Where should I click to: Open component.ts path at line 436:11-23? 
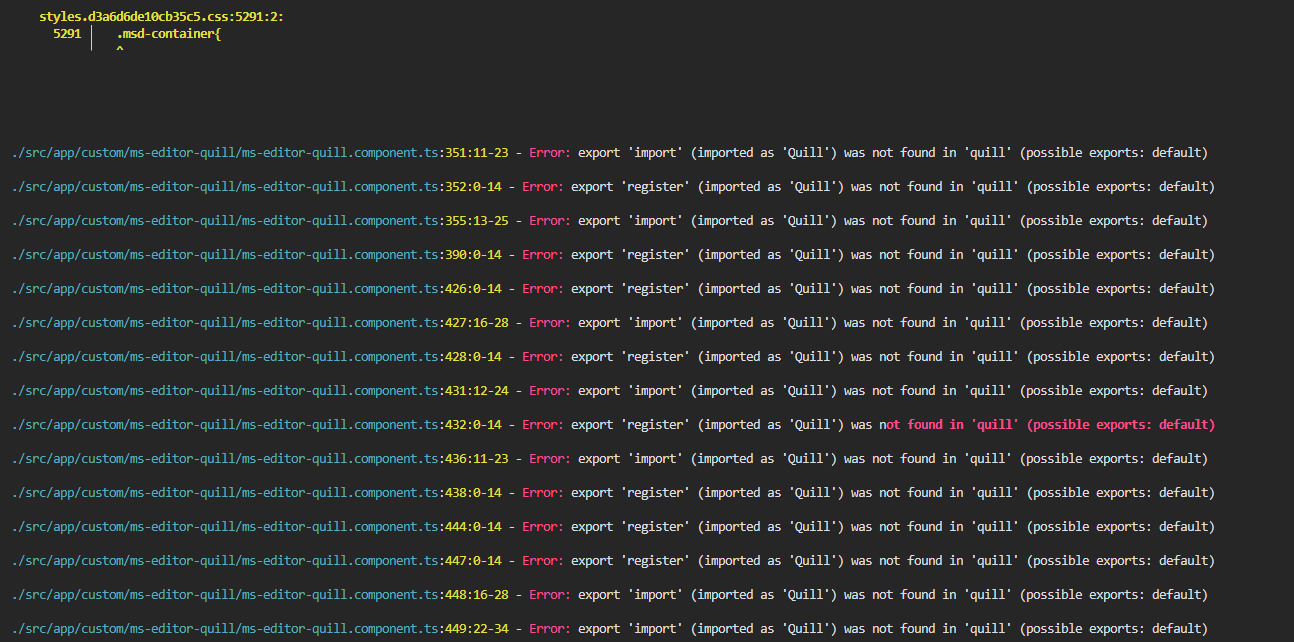(x=260, y=459)
